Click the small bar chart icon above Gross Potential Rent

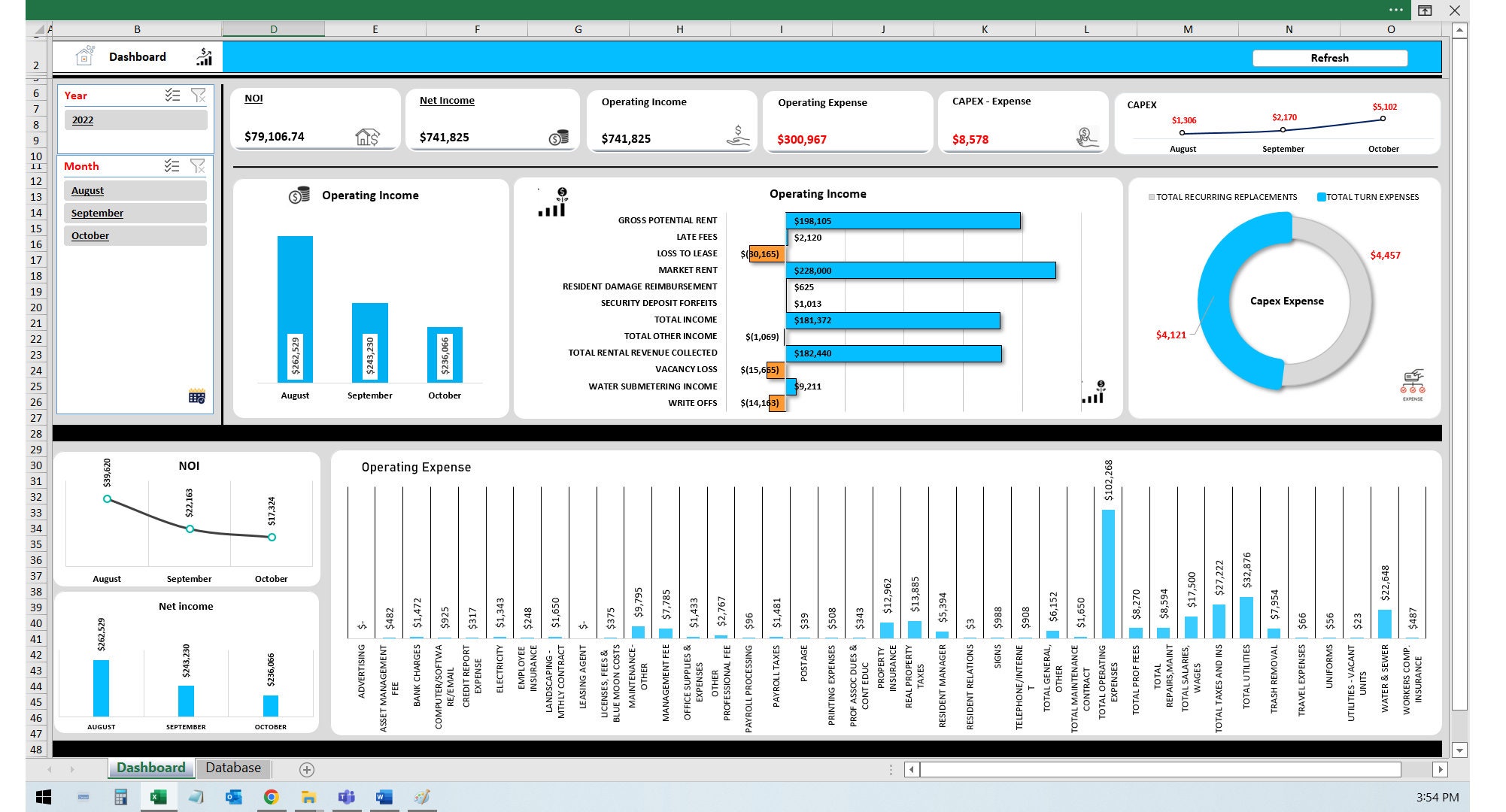pos(551,201)
